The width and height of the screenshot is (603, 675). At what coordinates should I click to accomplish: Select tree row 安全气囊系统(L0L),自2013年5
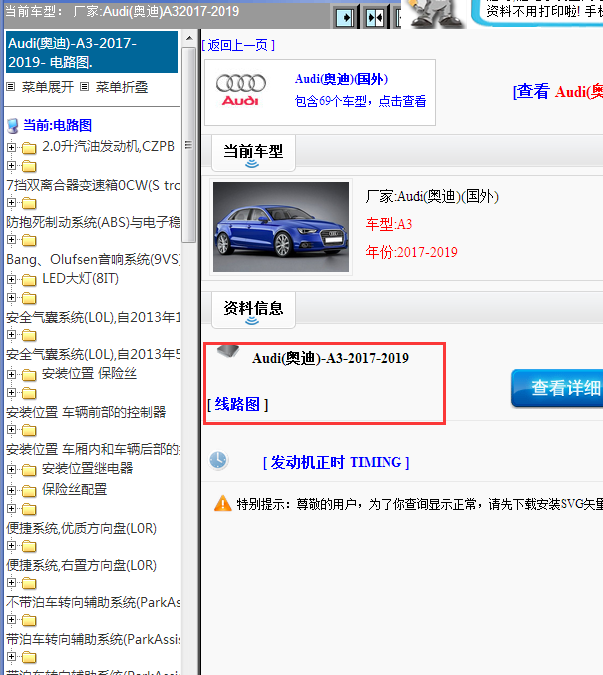click(93, 354)
